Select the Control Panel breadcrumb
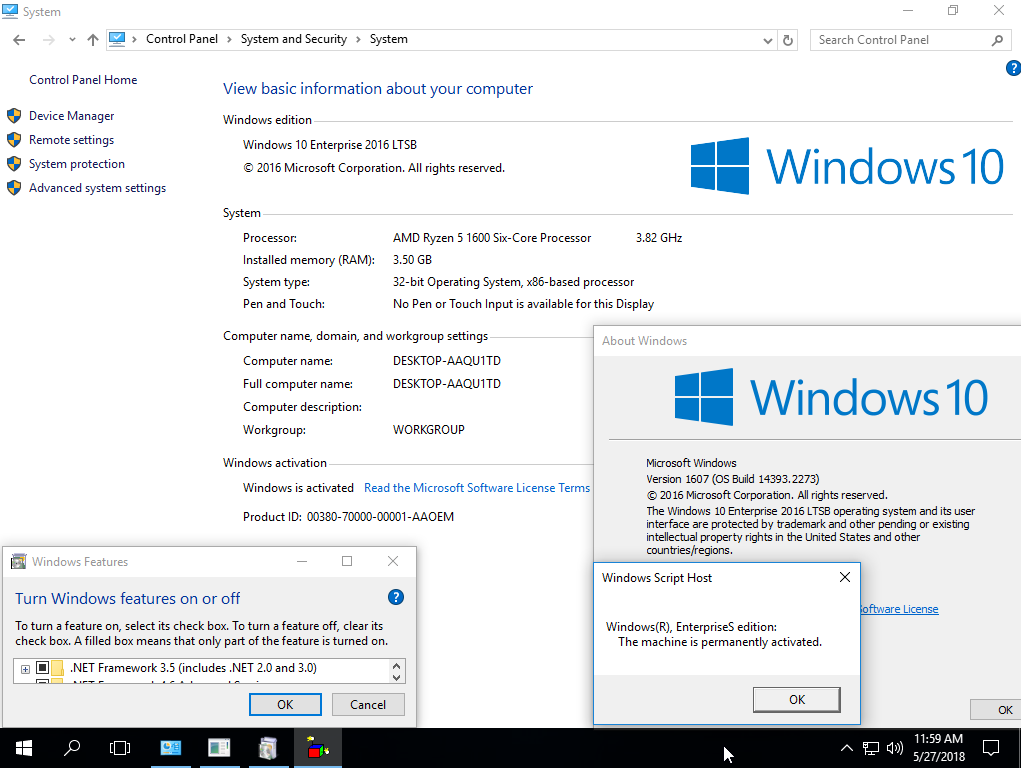The image size is (1021, 768). tap(182, 39)
